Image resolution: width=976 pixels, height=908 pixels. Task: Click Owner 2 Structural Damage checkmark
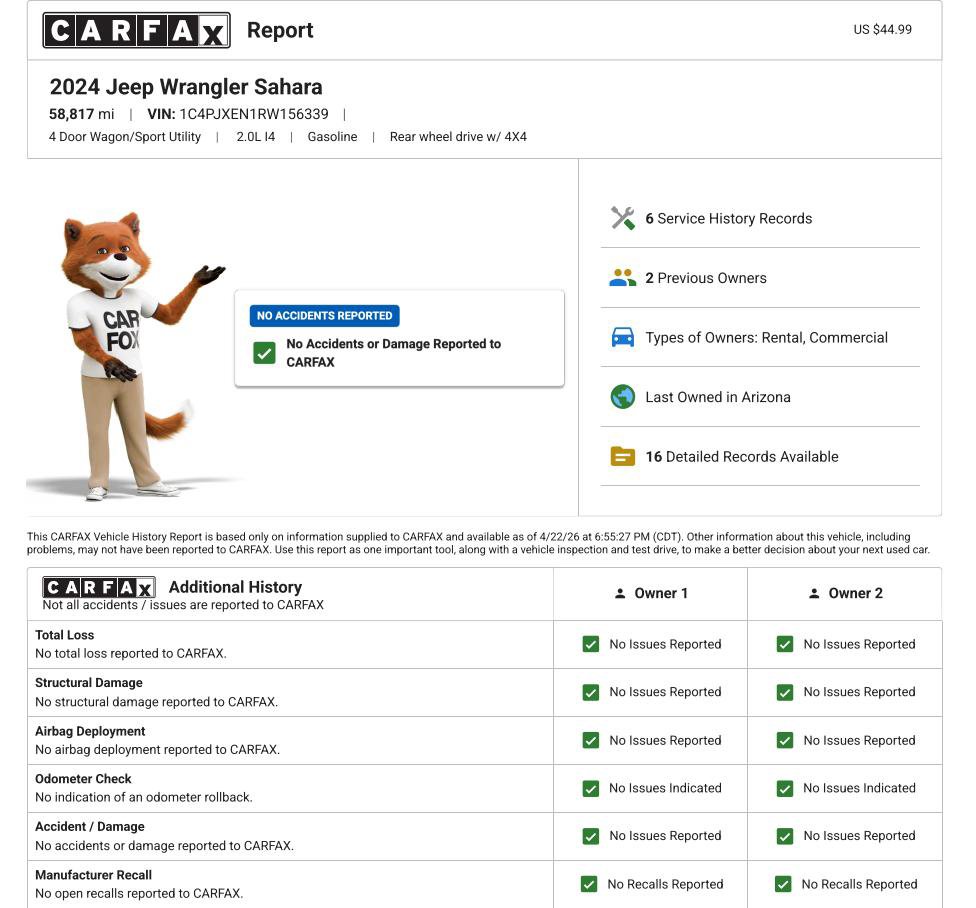[x=785, y=692]
